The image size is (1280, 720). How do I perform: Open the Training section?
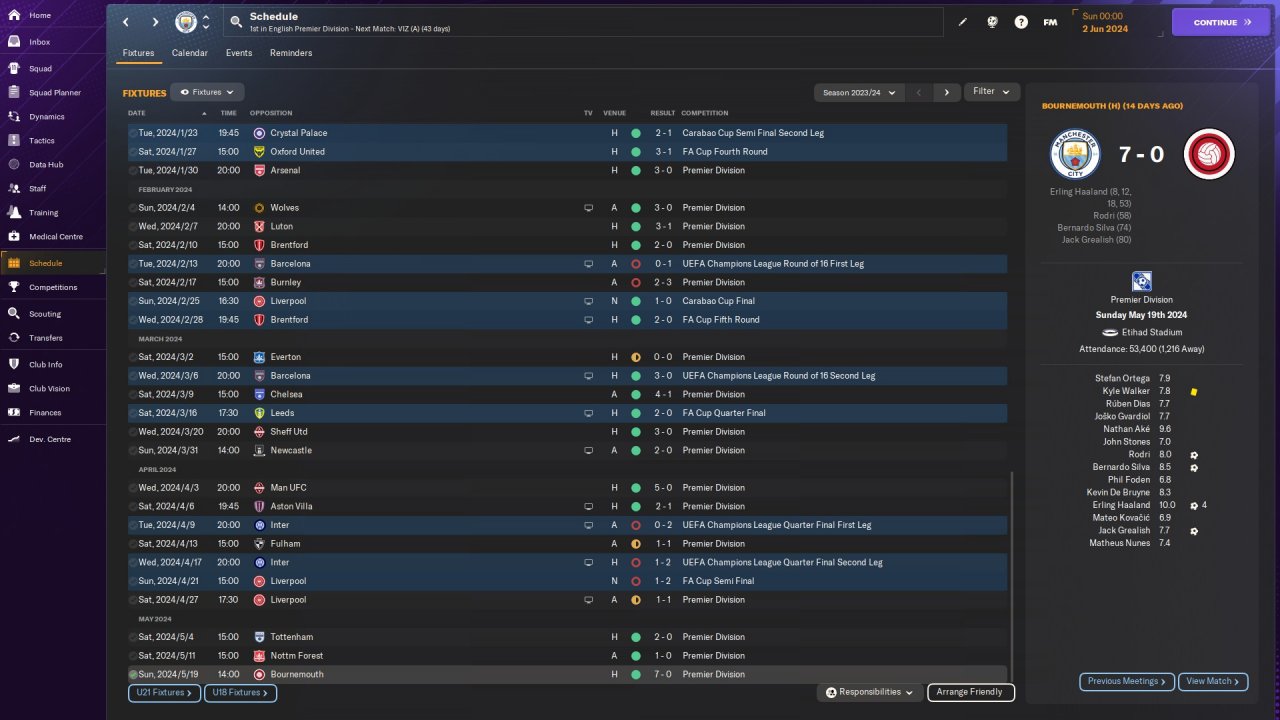pyautogui.click(x=53, y=212)
